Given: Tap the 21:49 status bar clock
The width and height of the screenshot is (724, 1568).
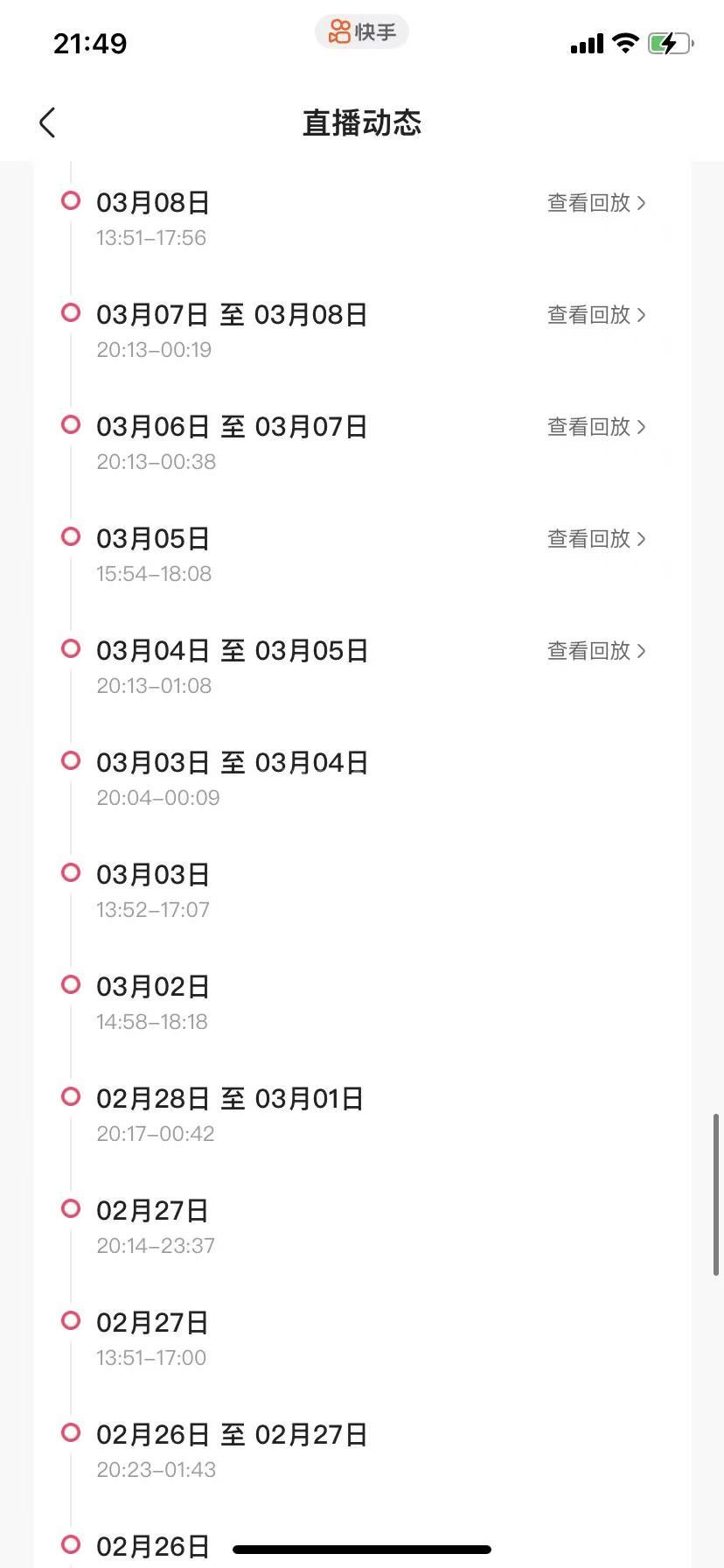Looking at the screenshot, I should point(90,44).
